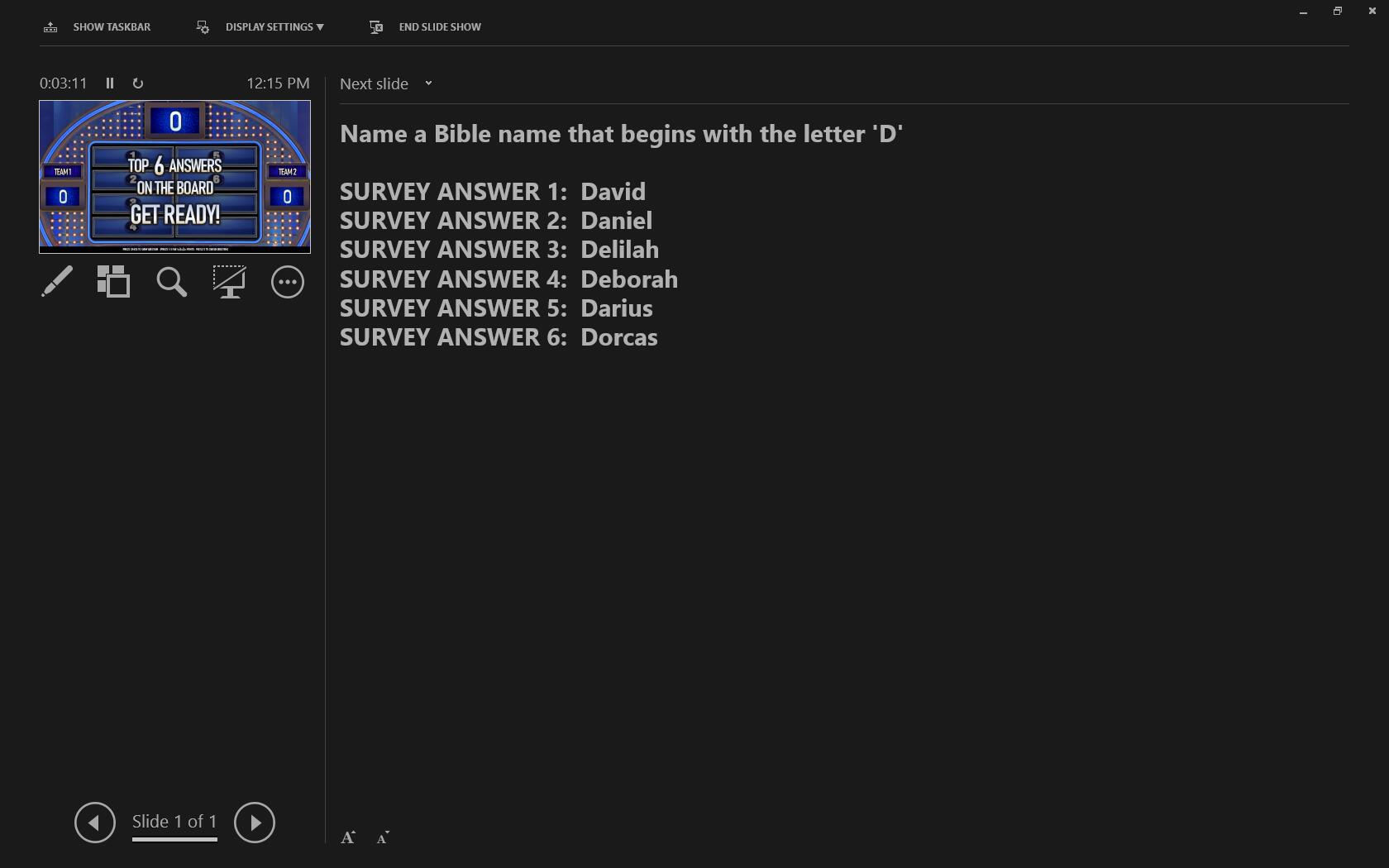Screen dimensions: 1389x868
Task: Click Survey Answer 6: Dorcas
Action: pyautogui.click(x=499, y=337)
